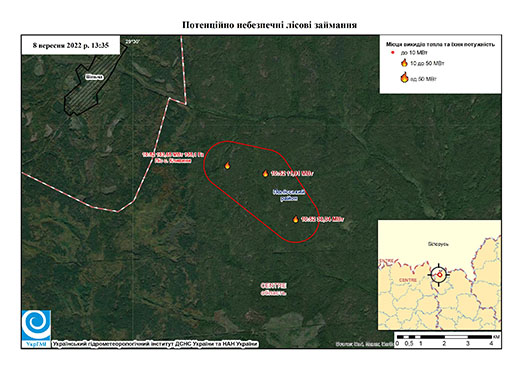
Task: Click the Esri, Maxar source attribution text
Action: [365, 344]
